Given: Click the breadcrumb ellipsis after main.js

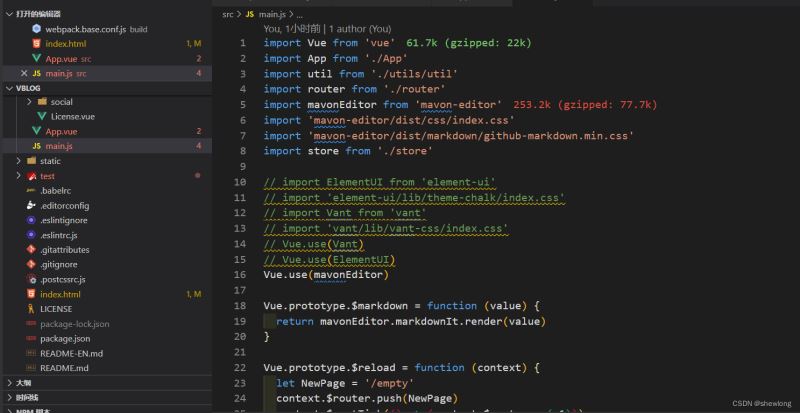Looking at the screenshot, I should (299, 15).
